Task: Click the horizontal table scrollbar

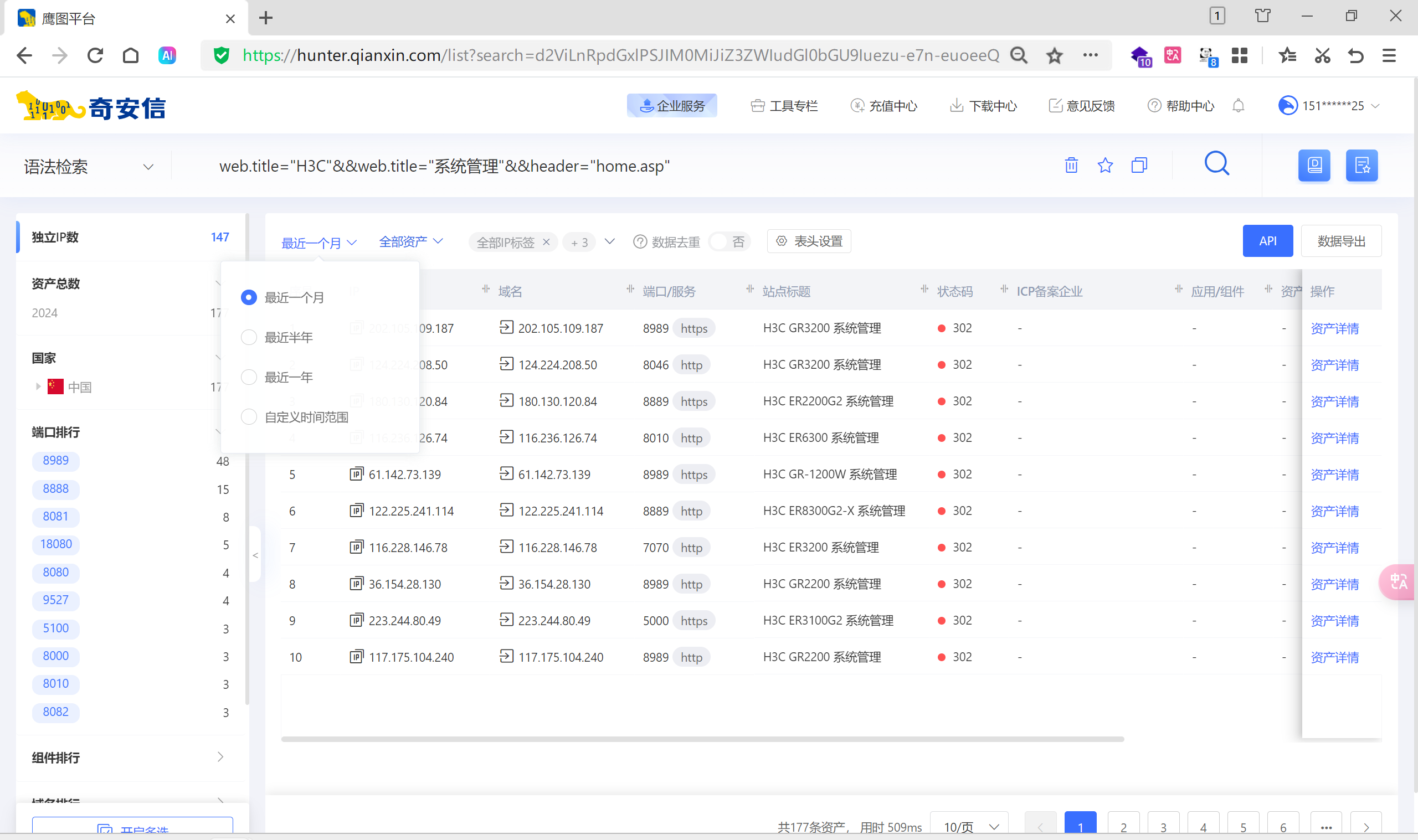Action: tap(702, 739)
